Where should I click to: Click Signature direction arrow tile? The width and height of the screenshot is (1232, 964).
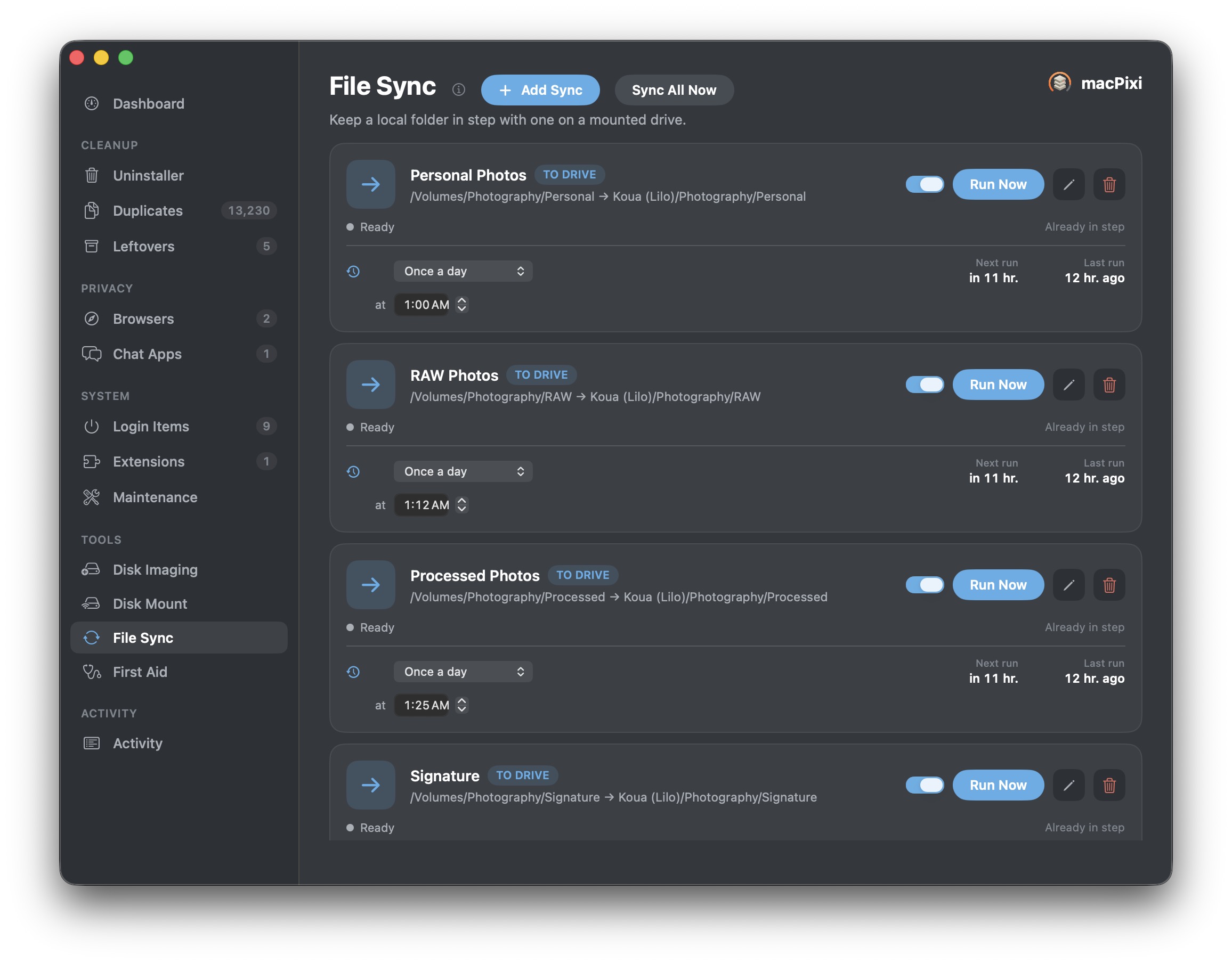[370, 785]
